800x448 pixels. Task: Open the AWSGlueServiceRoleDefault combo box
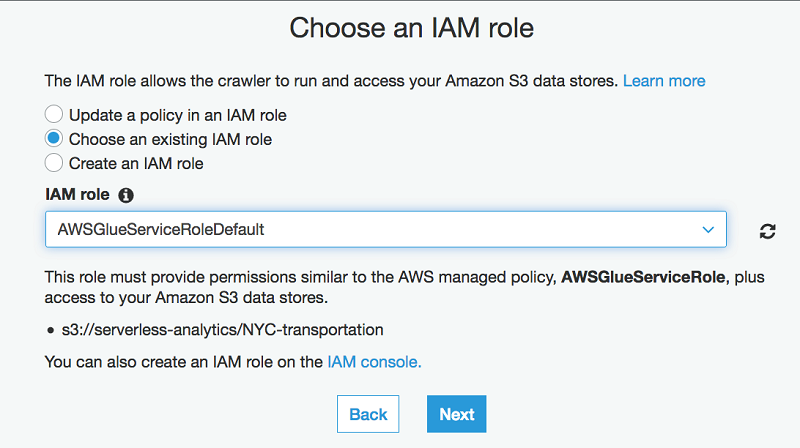coord(385,230)
